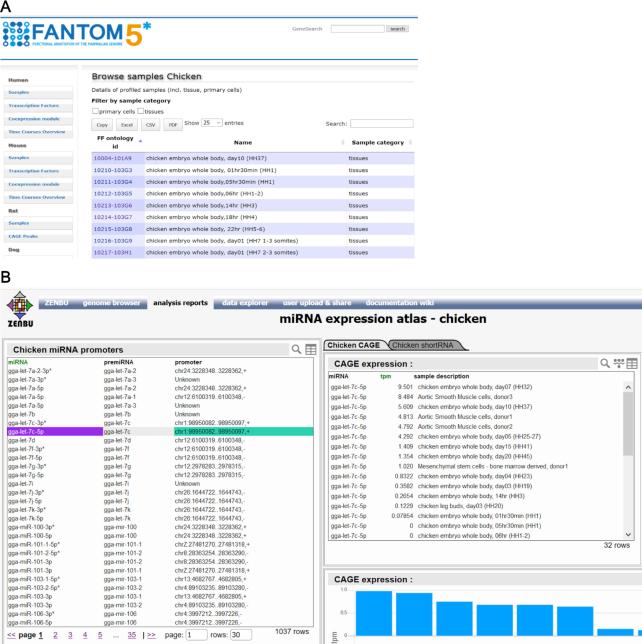Check the tissues filter checkbox

click(x=141, y=111)
